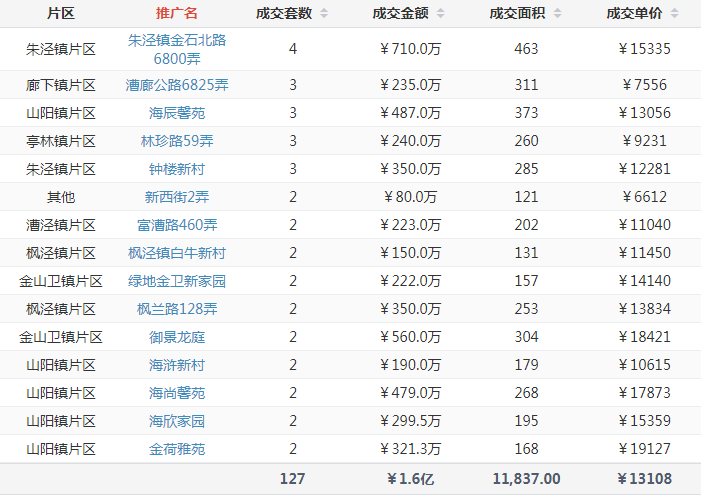Click the ¥190.0万 amount cell
Image resolution: width=701 pixels, height=495 pixels.
[410, 365]
